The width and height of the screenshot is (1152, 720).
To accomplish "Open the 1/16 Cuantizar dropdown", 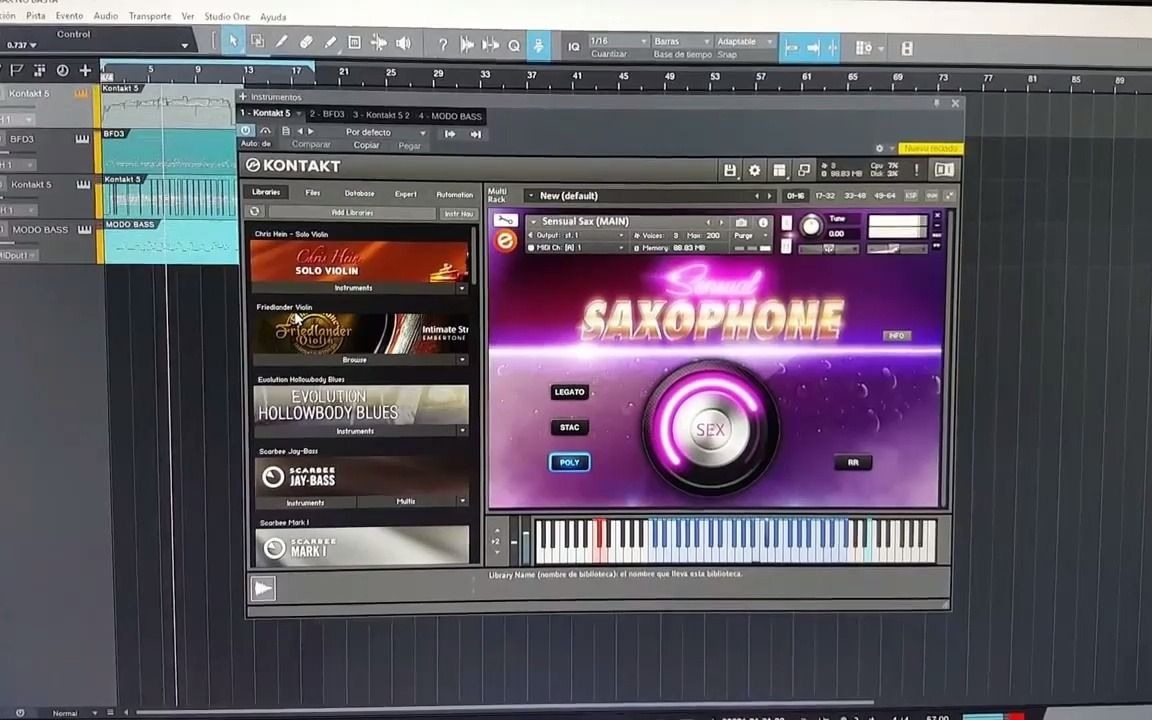I will click(x=618, y=41).
